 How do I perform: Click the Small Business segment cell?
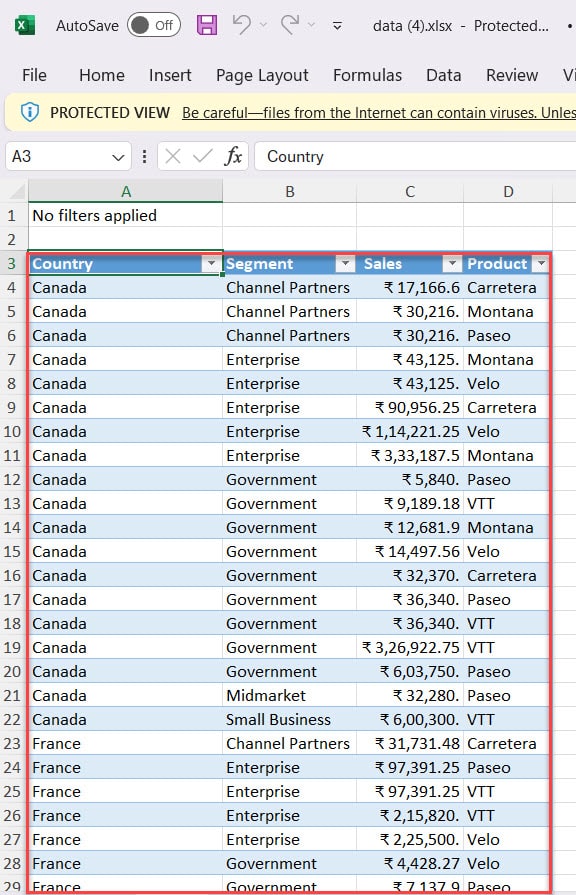[x=289, y=719]
